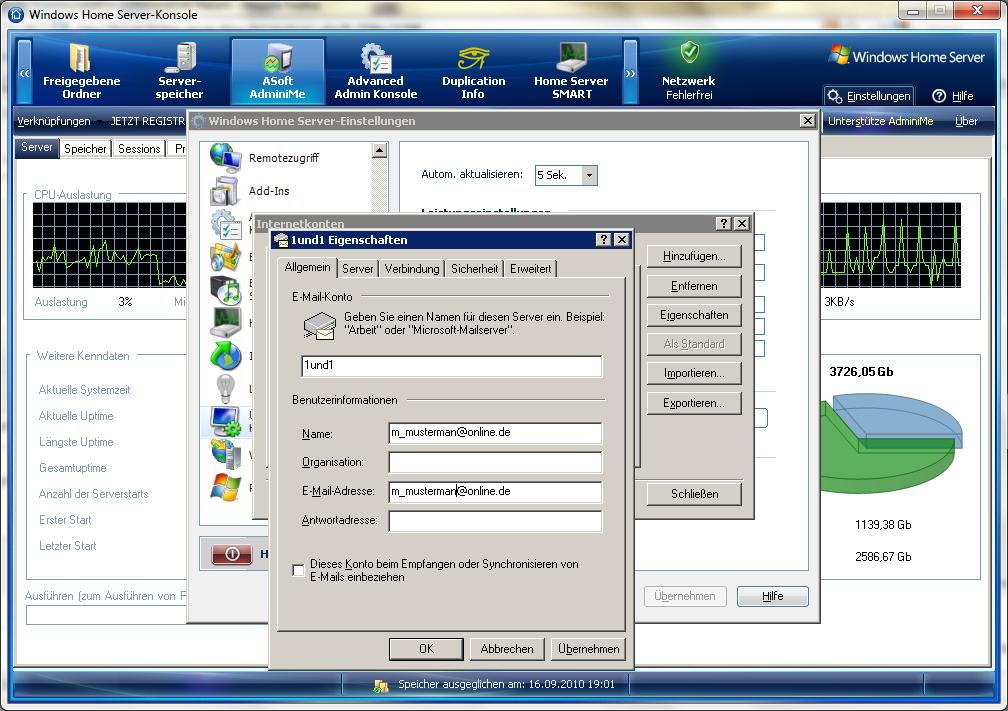Enable including this account when receiving mail
1008x711 pixels.
click(298, 570)
